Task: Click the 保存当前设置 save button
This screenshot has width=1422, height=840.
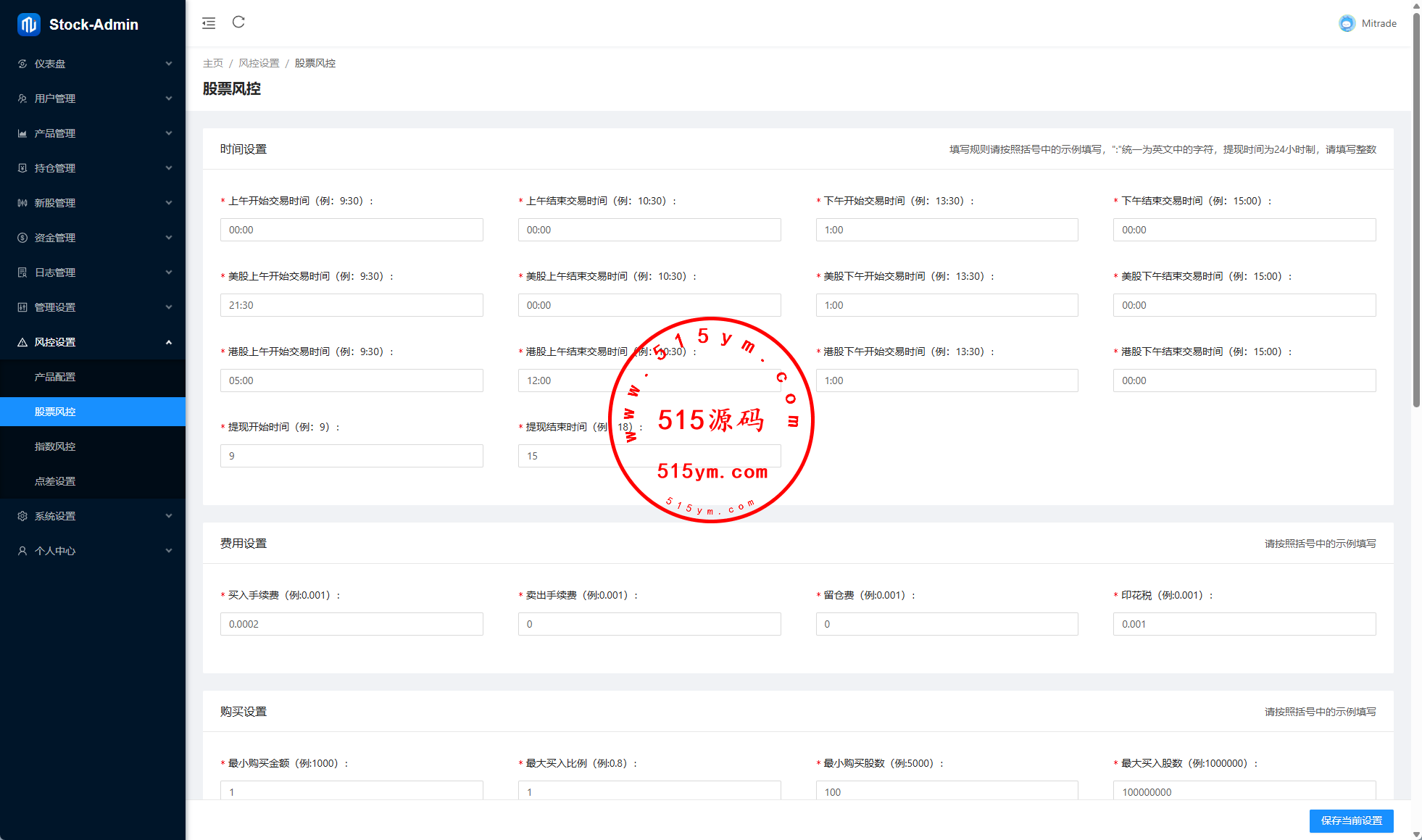Action: coord(1351,820)
